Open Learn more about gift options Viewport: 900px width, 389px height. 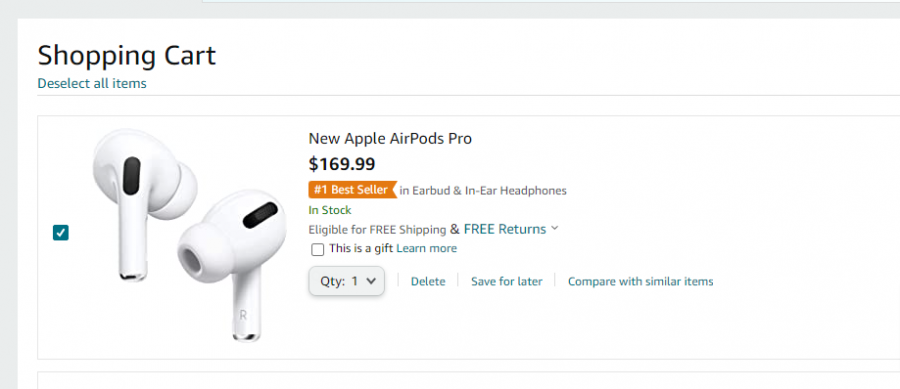426,248
